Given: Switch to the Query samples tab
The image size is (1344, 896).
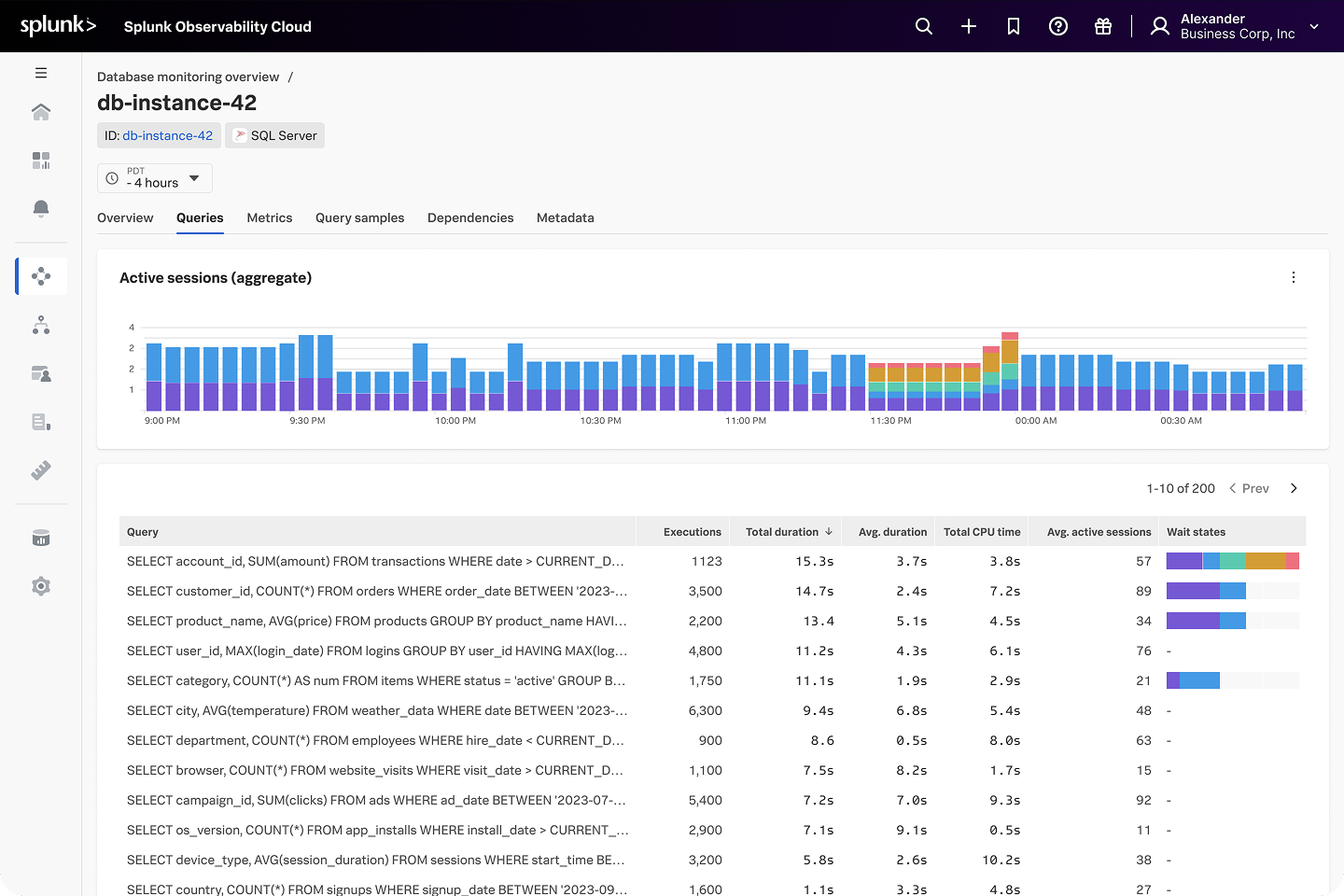Looking at the screenshot, I should pyautogui.click(x=359, y=217).
